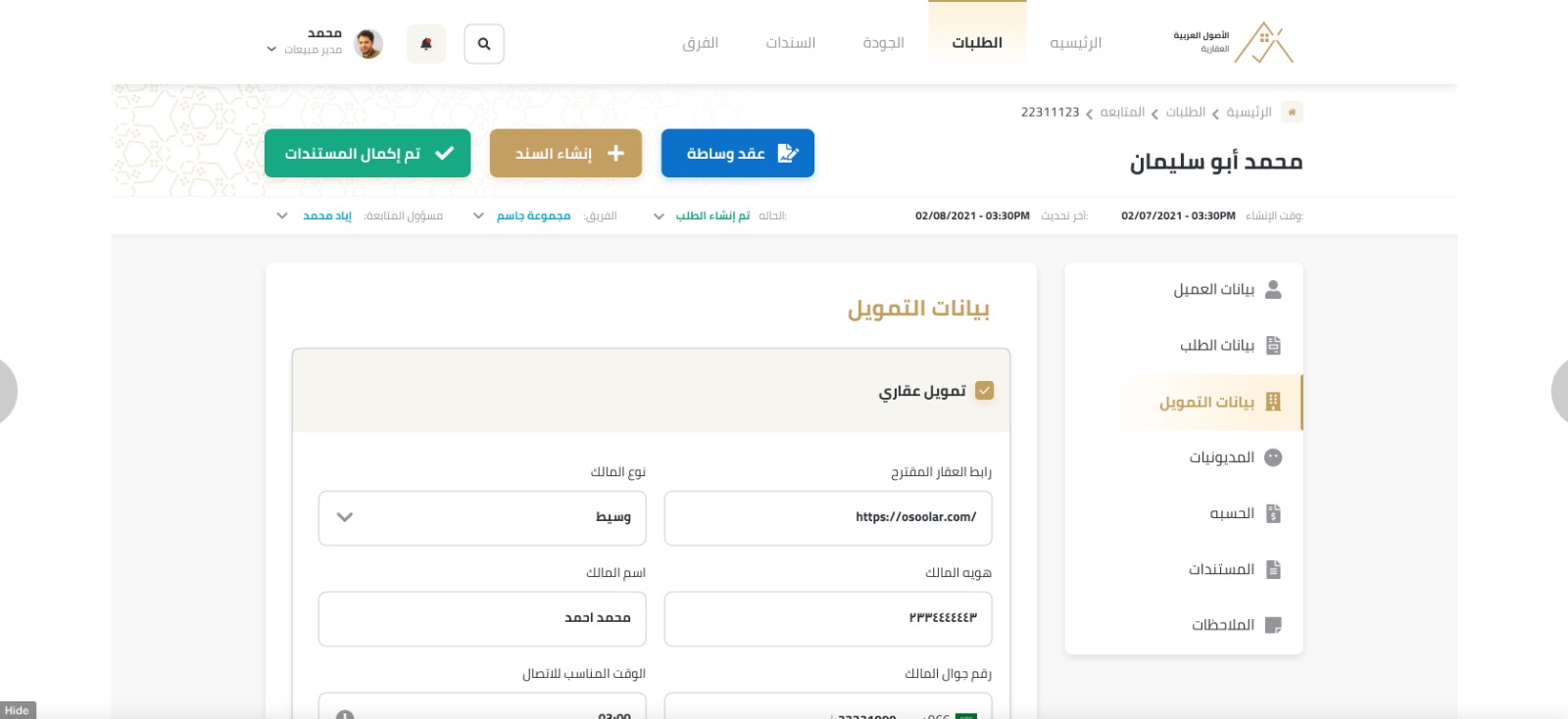Switch to the الطلبات tab

point(977,43)
